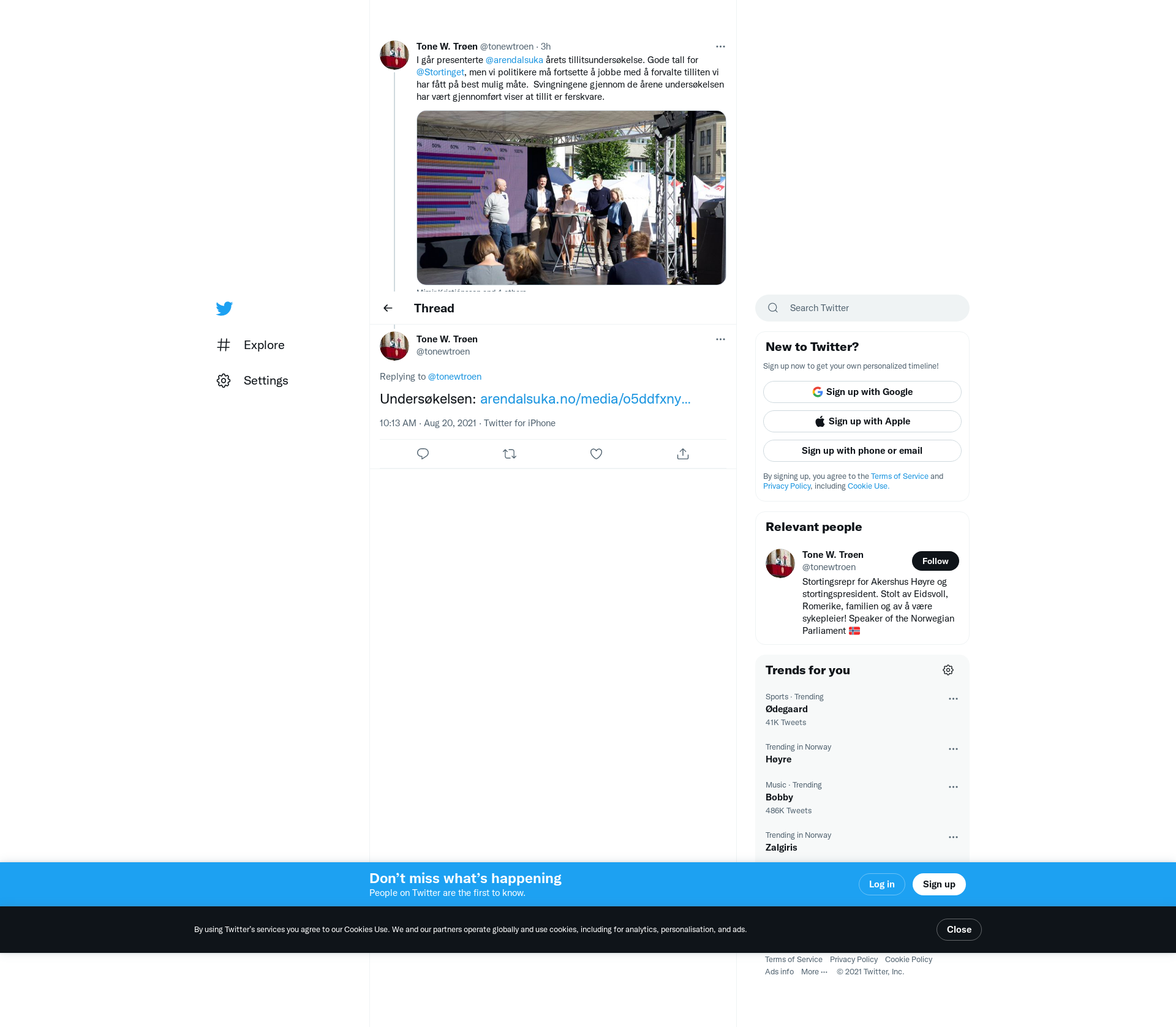The height and width of the screenshot is (1027, 1176).
Task: Open the stage photo in the tweet
Action: (x=571, y=198)
